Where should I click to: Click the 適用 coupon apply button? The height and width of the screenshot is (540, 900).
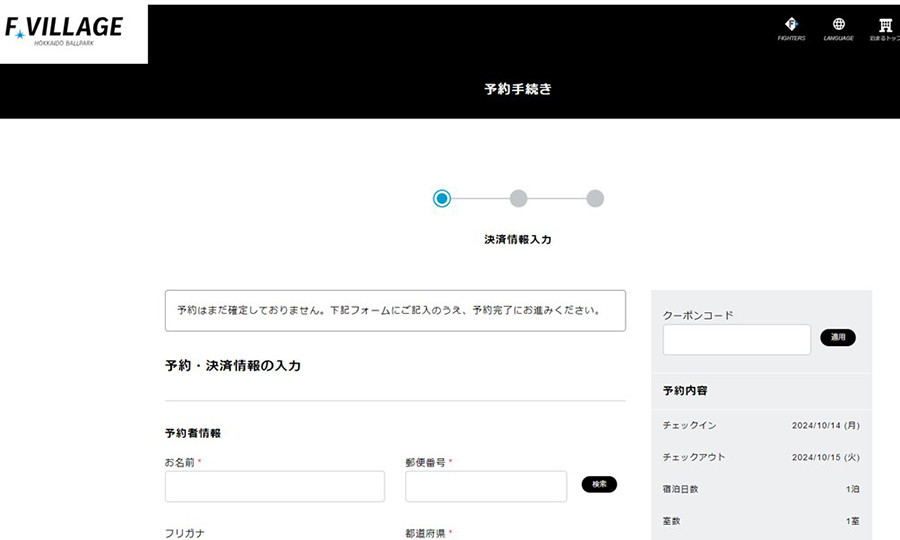click(x=838, y=337)
